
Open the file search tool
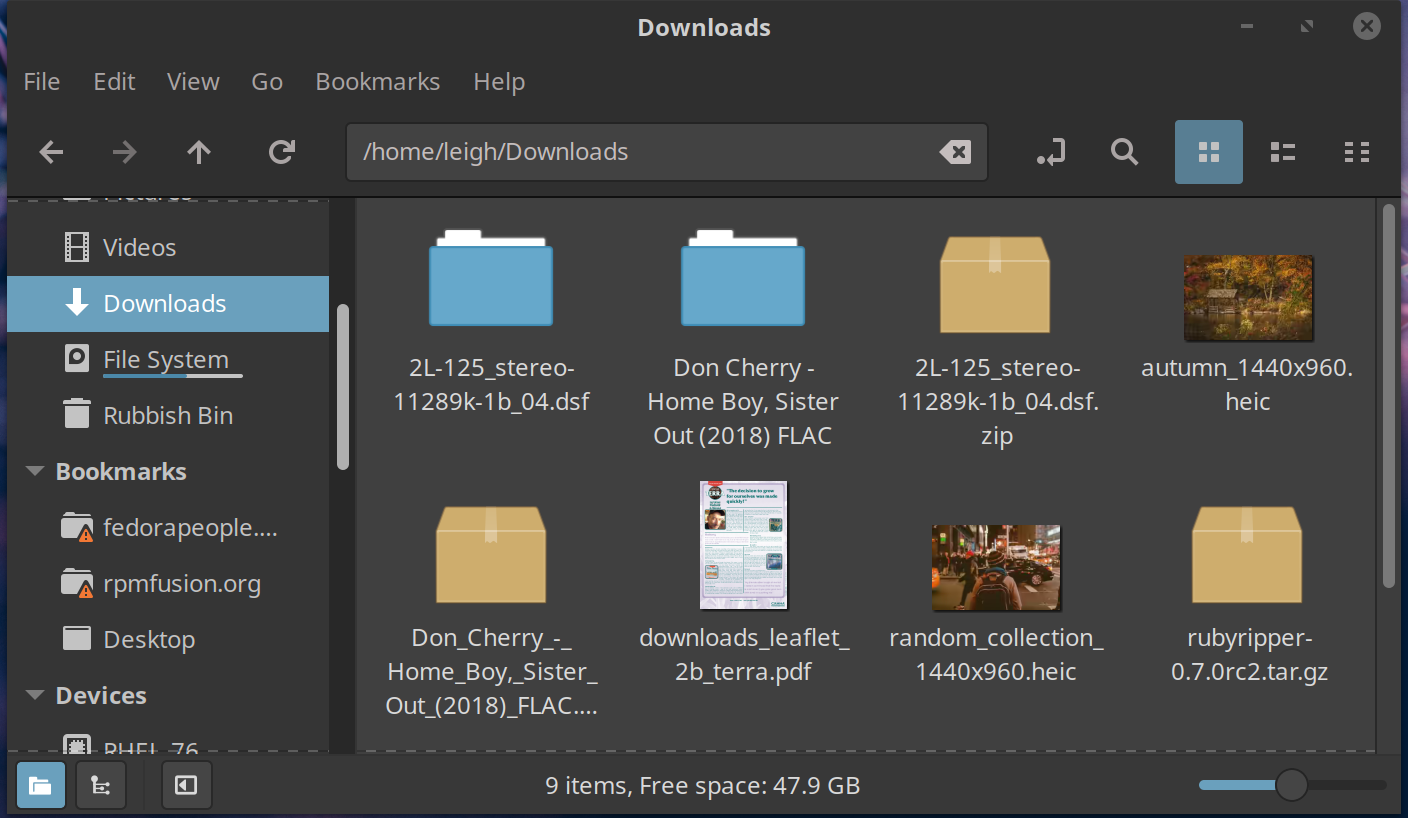click(x=1125, y=152)
